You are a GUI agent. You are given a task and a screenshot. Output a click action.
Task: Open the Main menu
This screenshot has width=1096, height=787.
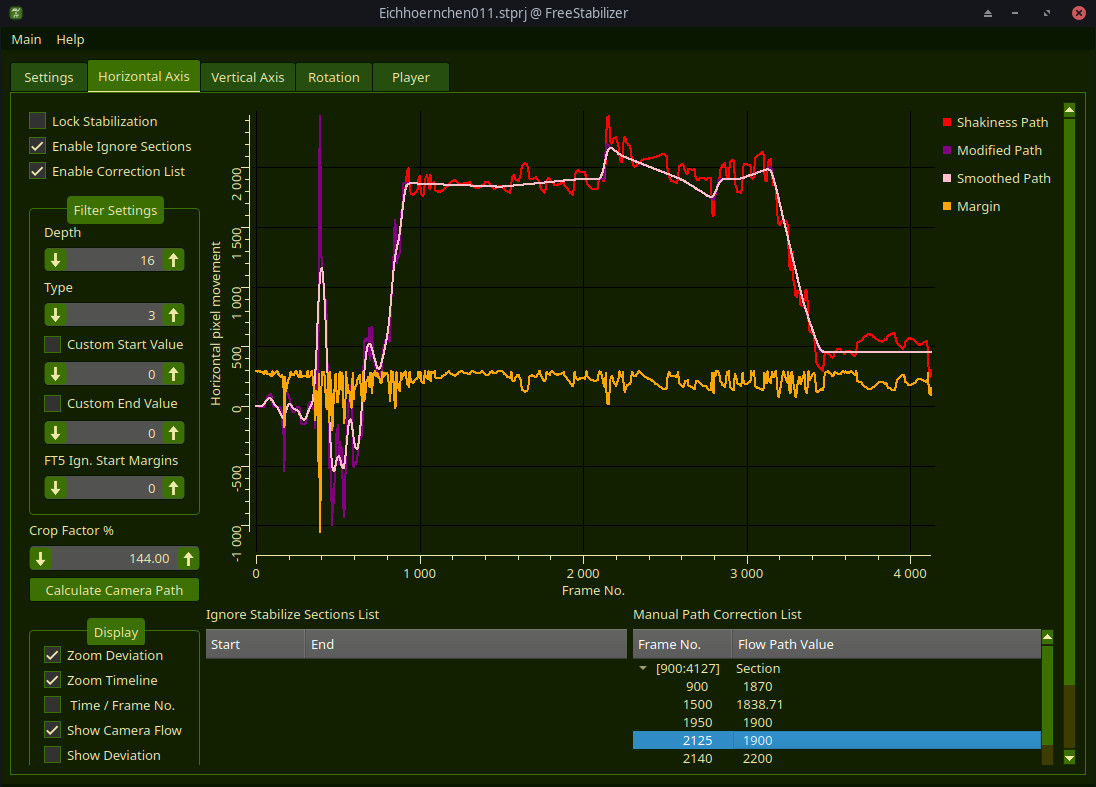tap(26, 39)
